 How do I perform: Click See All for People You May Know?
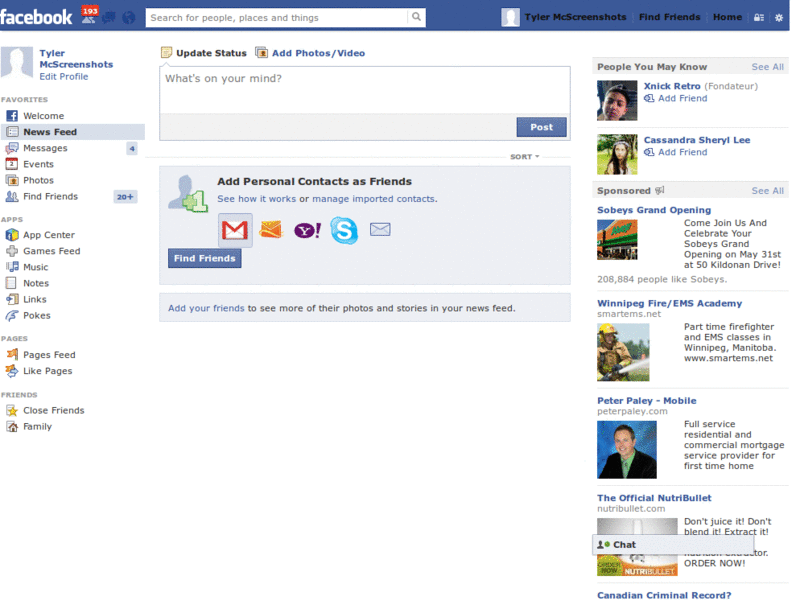coord(767,67)
